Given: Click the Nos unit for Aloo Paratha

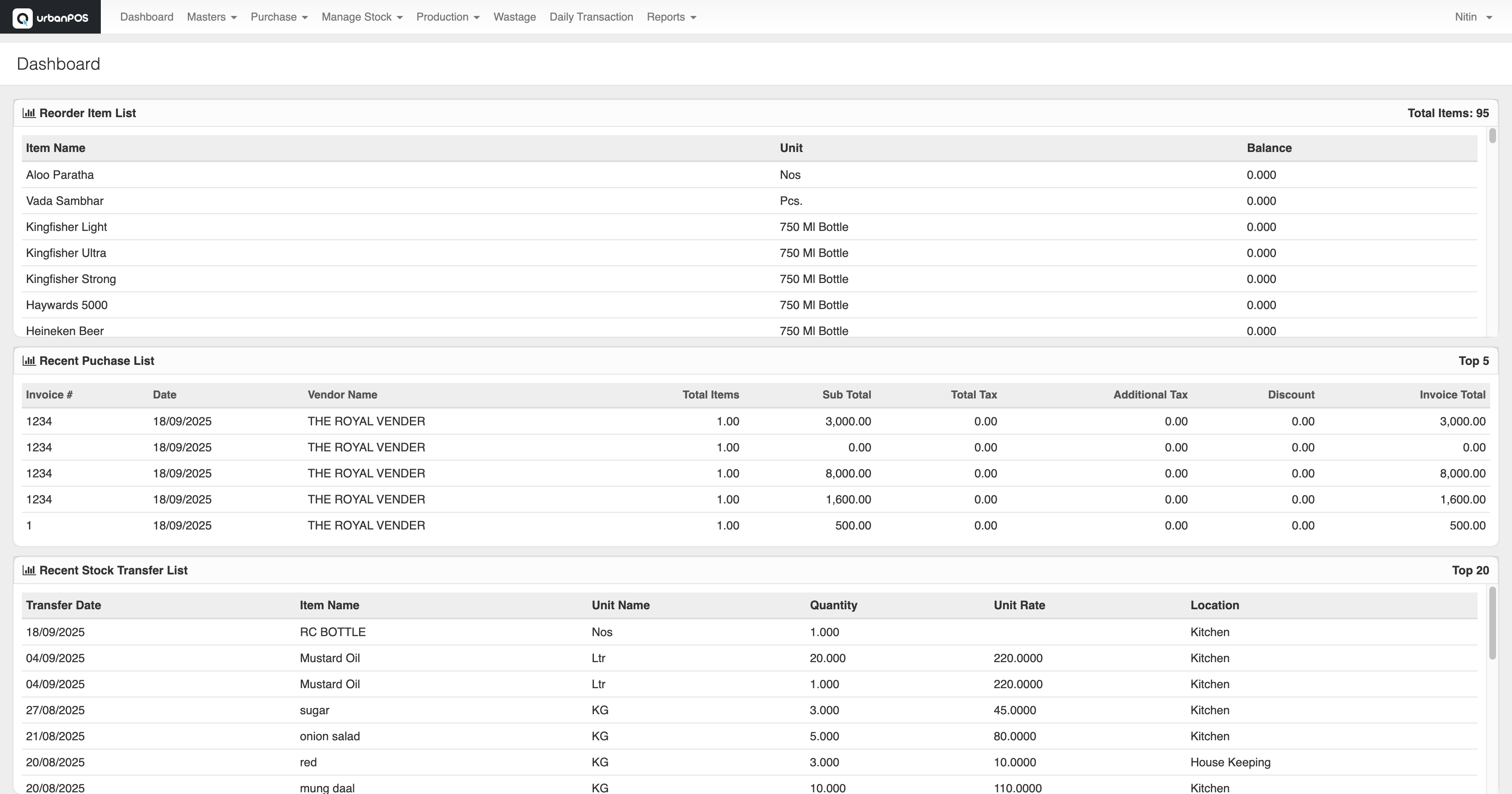Looking at the screenshot, I should tap(790, 175).
